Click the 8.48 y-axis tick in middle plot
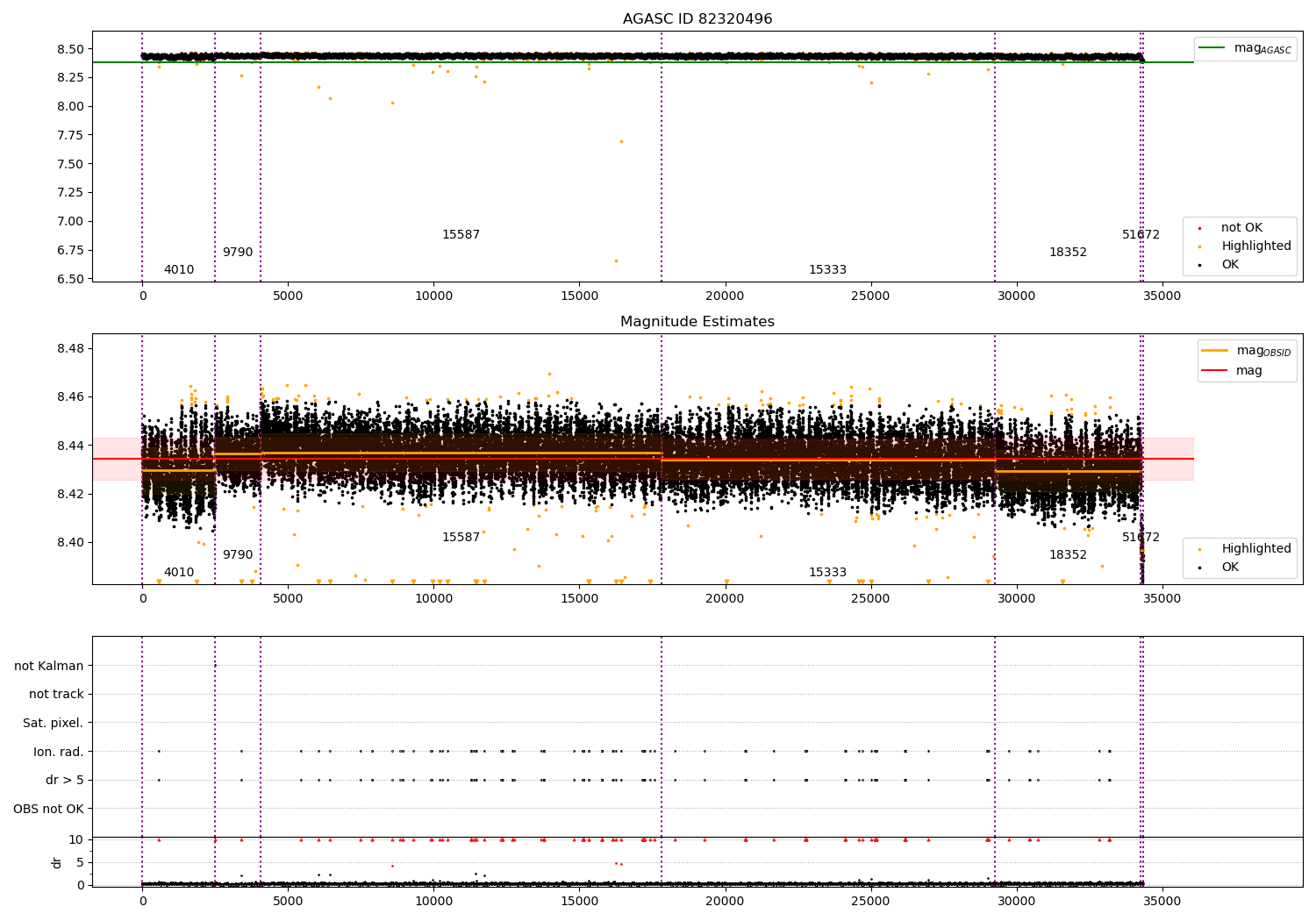The width and height of the screenshot is (1316, 921). [x=71, y=349]
